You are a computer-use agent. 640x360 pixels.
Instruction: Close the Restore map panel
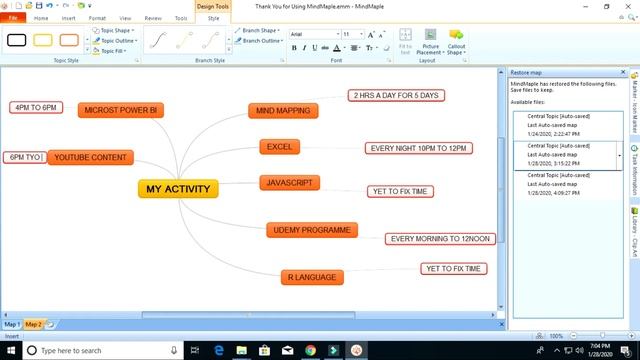tap(623, 72)
